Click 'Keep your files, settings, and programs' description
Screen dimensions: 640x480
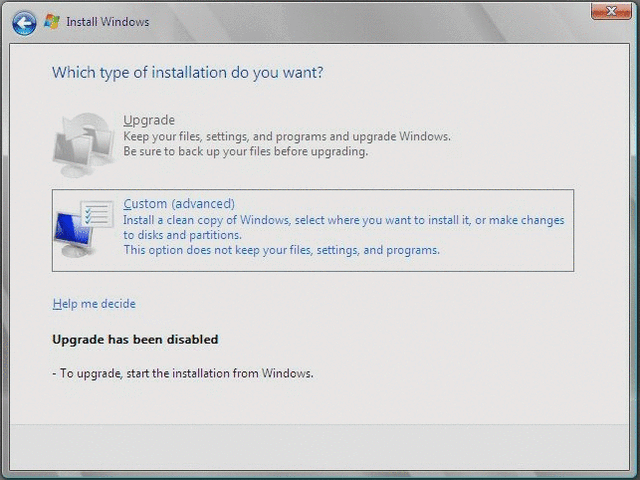pos(287,136)
